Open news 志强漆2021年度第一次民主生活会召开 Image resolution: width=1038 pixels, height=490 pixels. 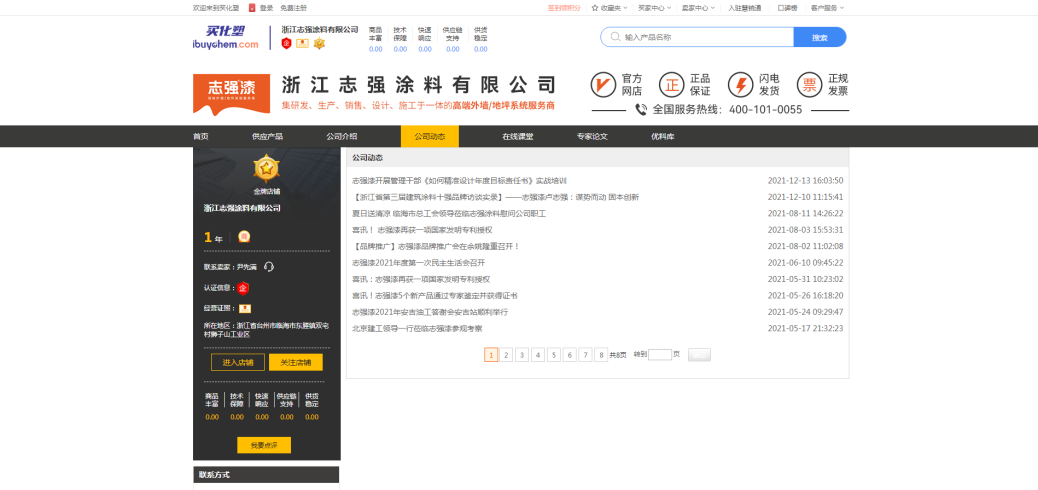[418, 262]
